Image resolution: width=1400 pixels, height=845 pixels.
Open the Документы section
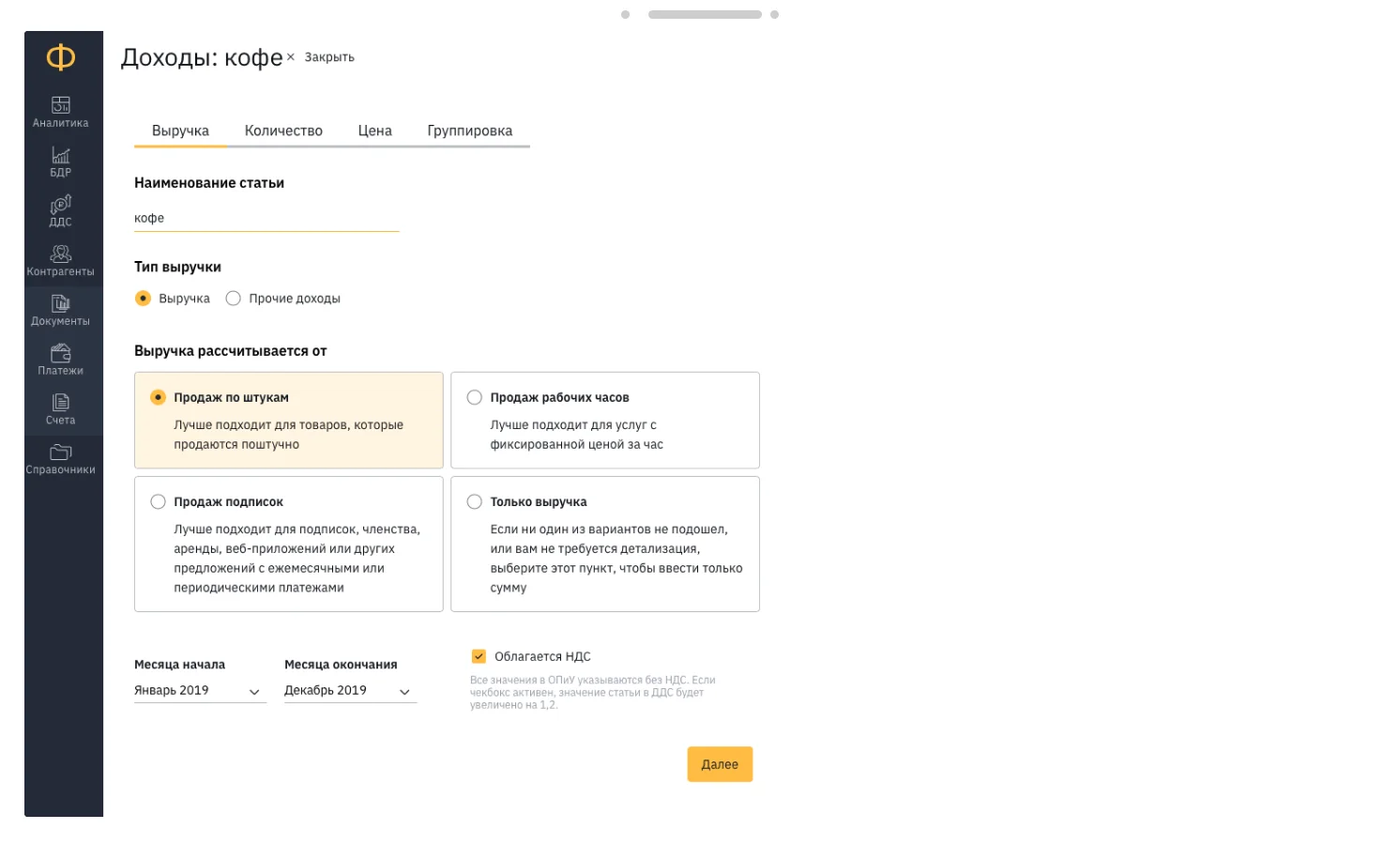[60, 310]
